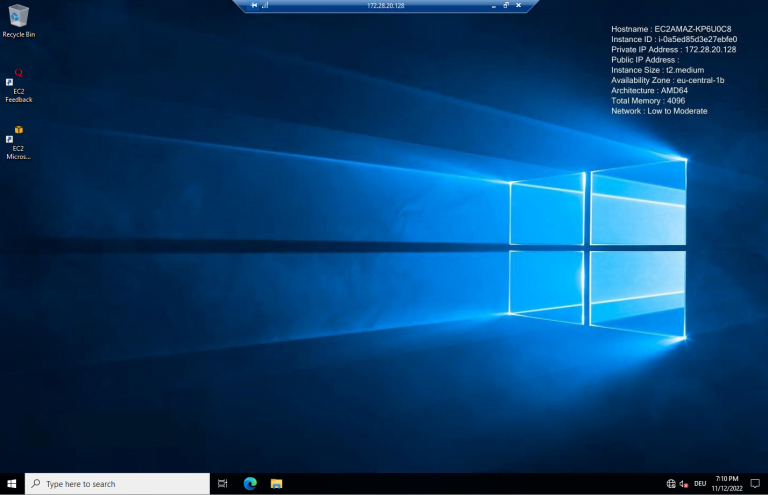Open the speaker volume tray icon
The width and height of the screenshot is (768, 495).
(683, 484)
